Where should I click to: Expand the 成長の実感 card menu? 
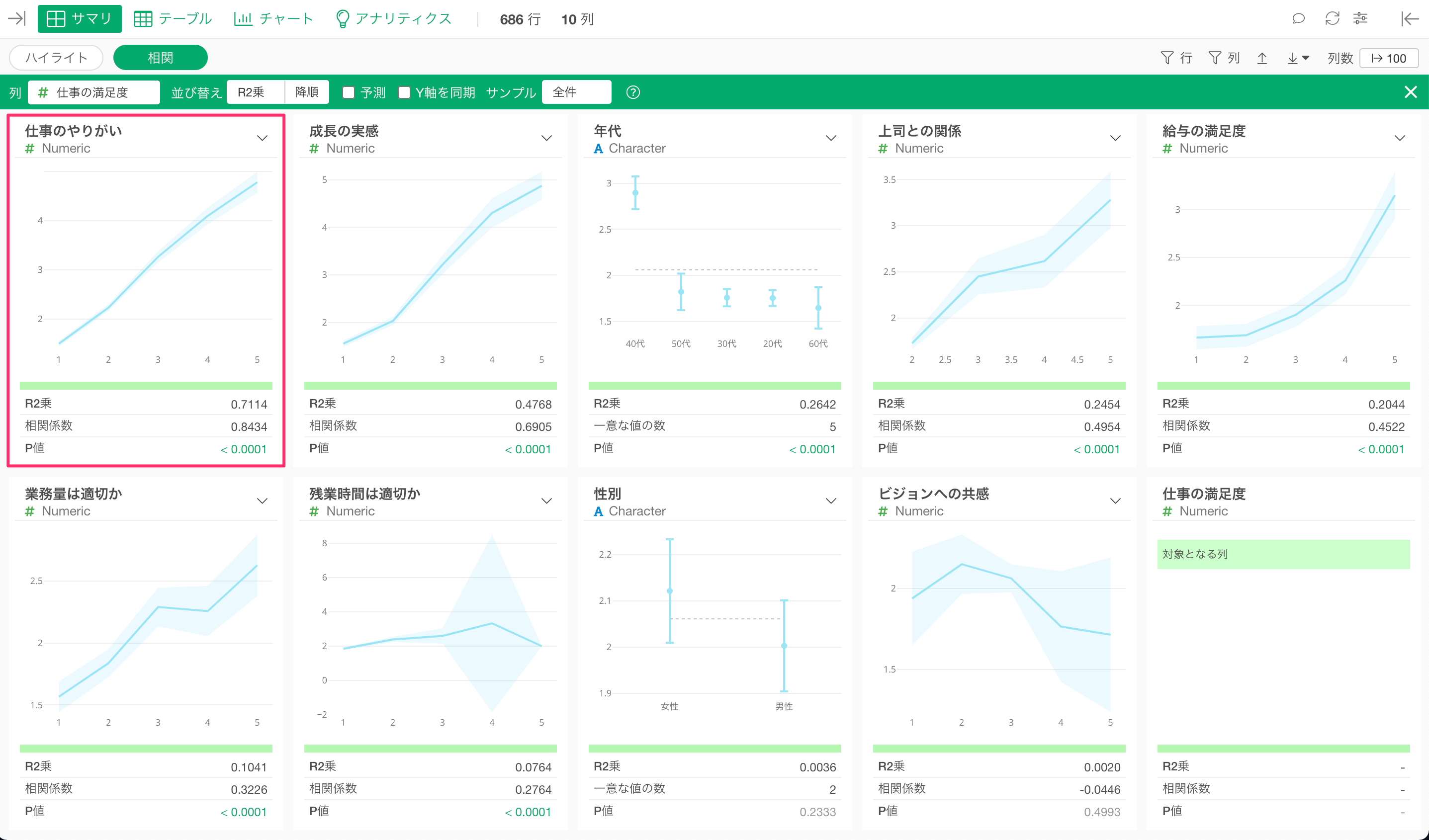click(546, 138)
